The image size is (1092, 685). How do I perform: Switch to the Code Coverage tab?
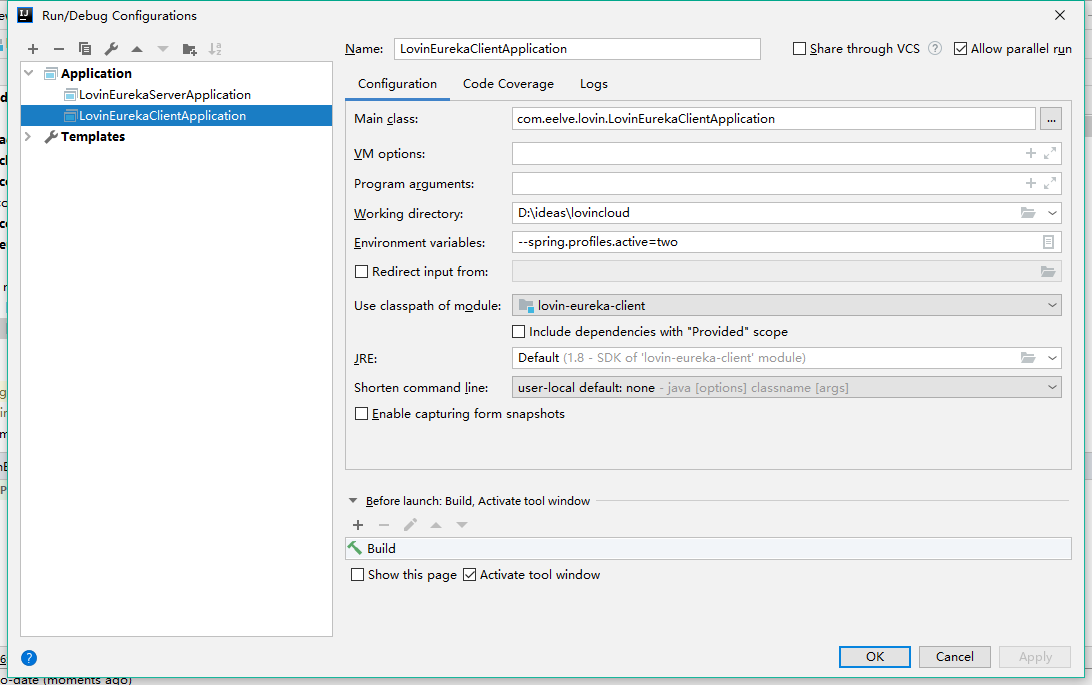pyautogui.click(x=508, y=84)
